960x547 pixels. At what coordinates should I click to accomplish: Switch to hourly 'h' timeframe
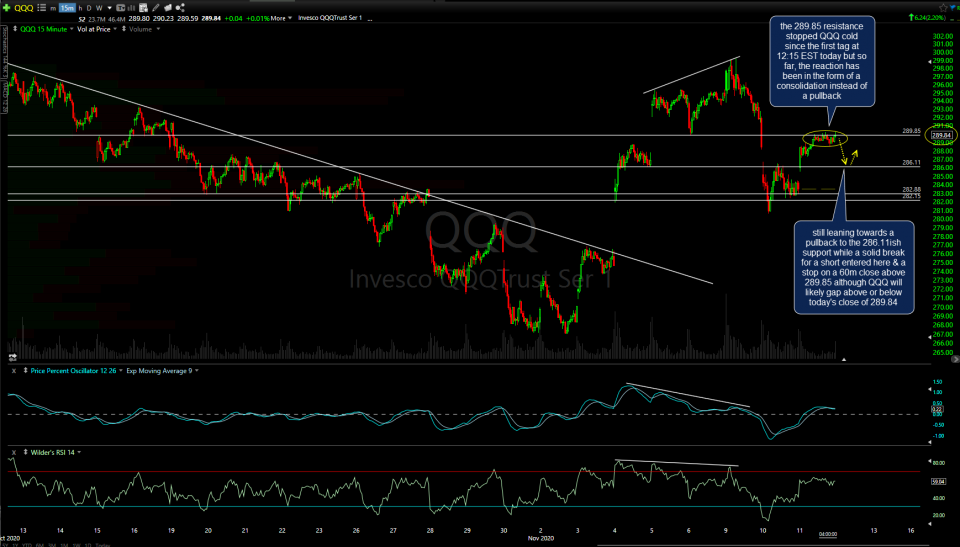(80, 9)
